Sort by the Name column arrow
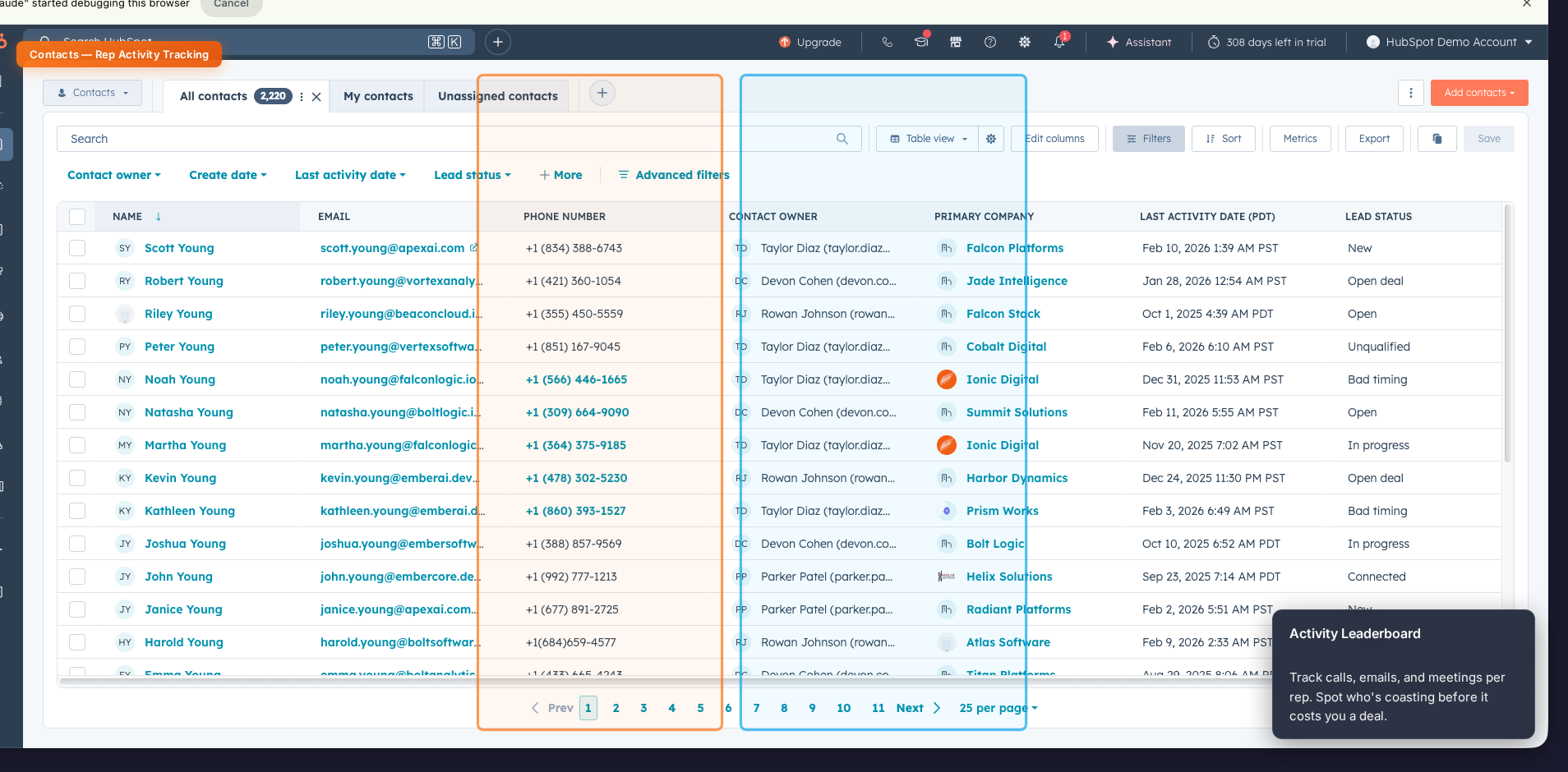The image size is (1568, 772). point(159,217)
